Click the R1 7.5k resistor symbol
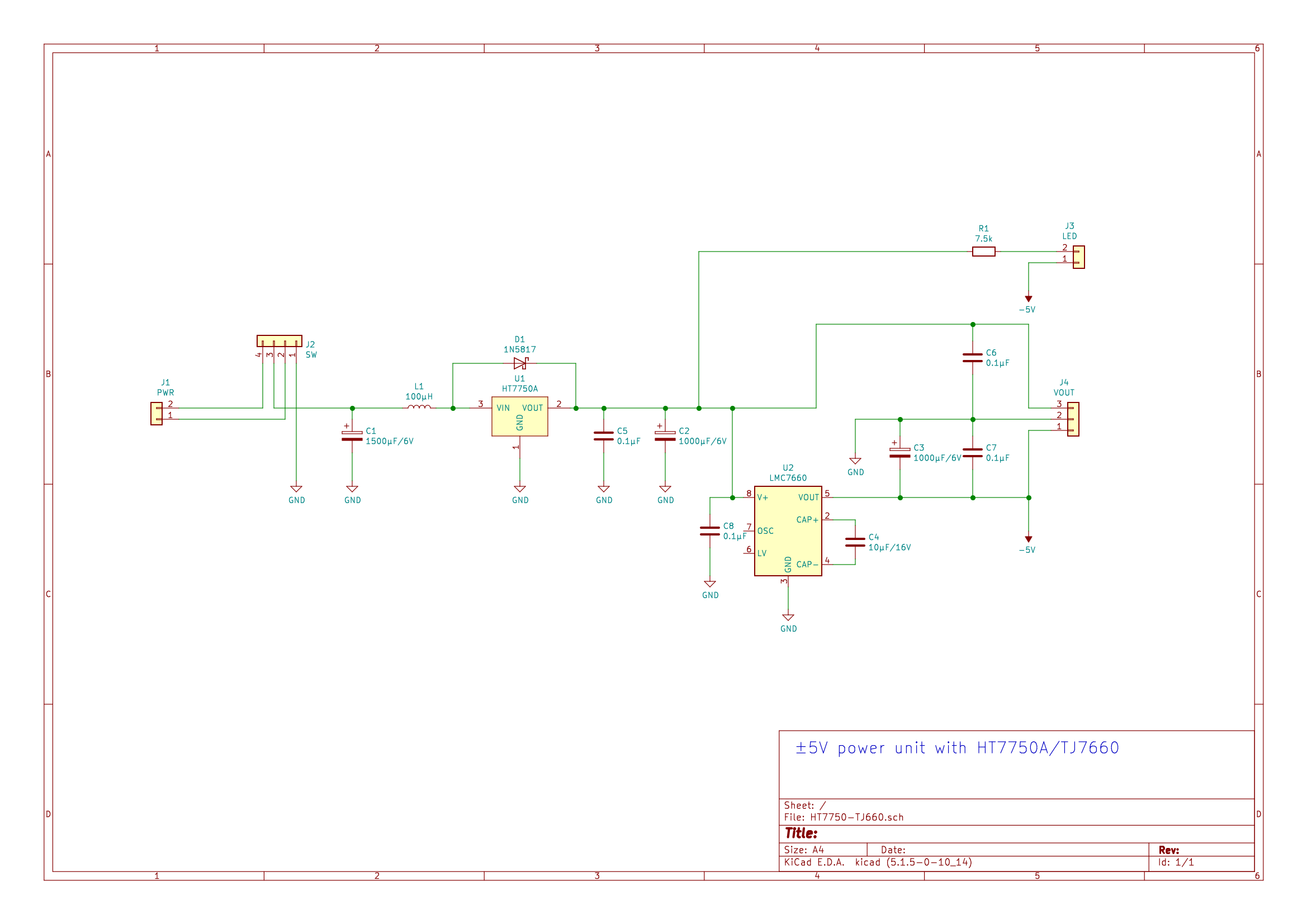Screen dimensions: 1307x924 point(983,252)
